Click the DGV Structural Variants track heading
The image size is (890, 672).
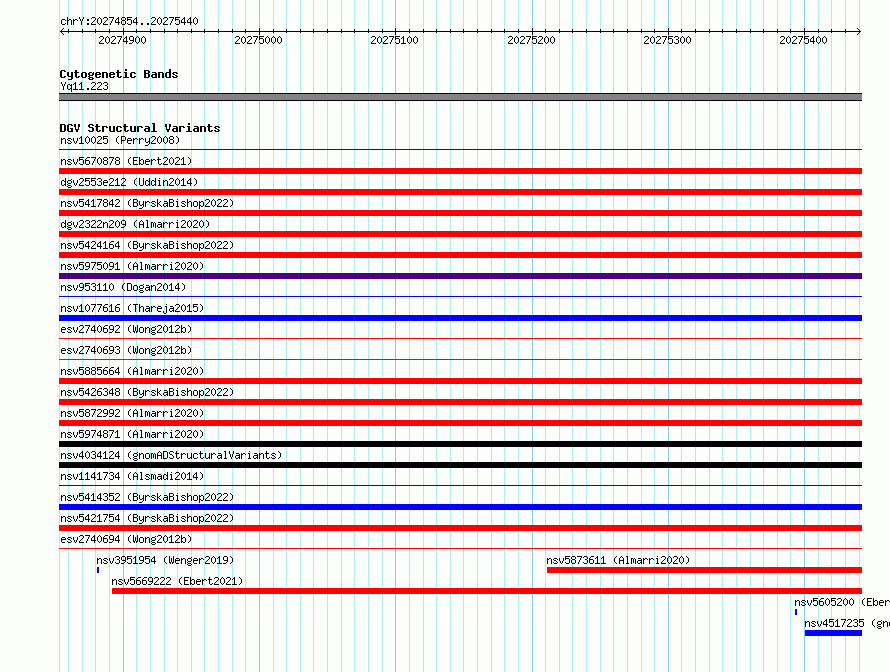[140, 128]
